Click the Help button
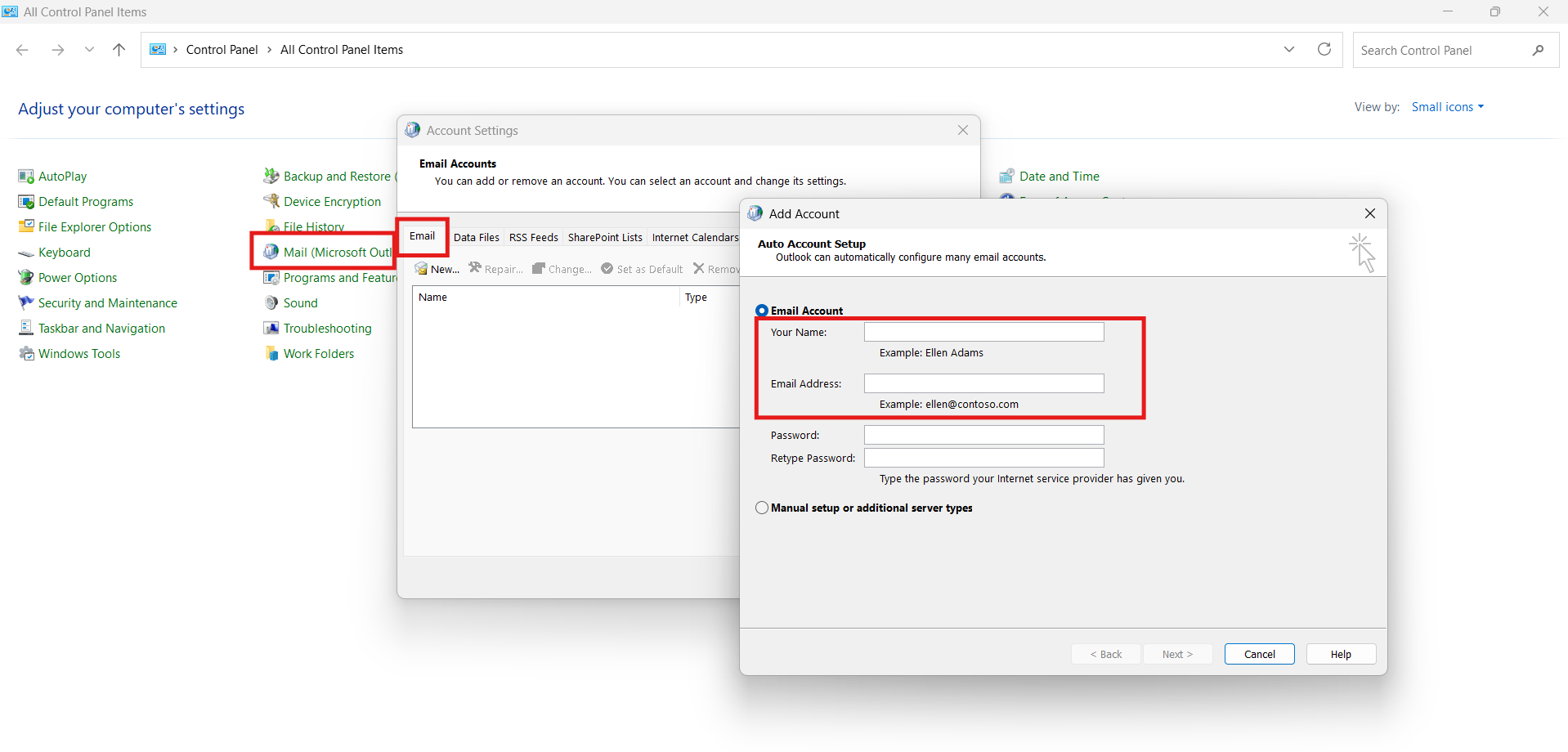 tap(1340, 653)
